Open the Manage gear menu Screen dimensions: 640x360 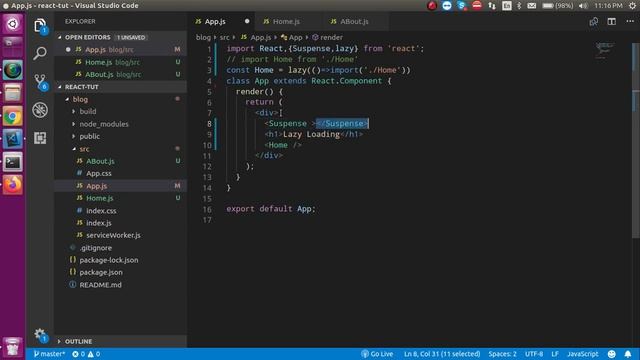40,335
